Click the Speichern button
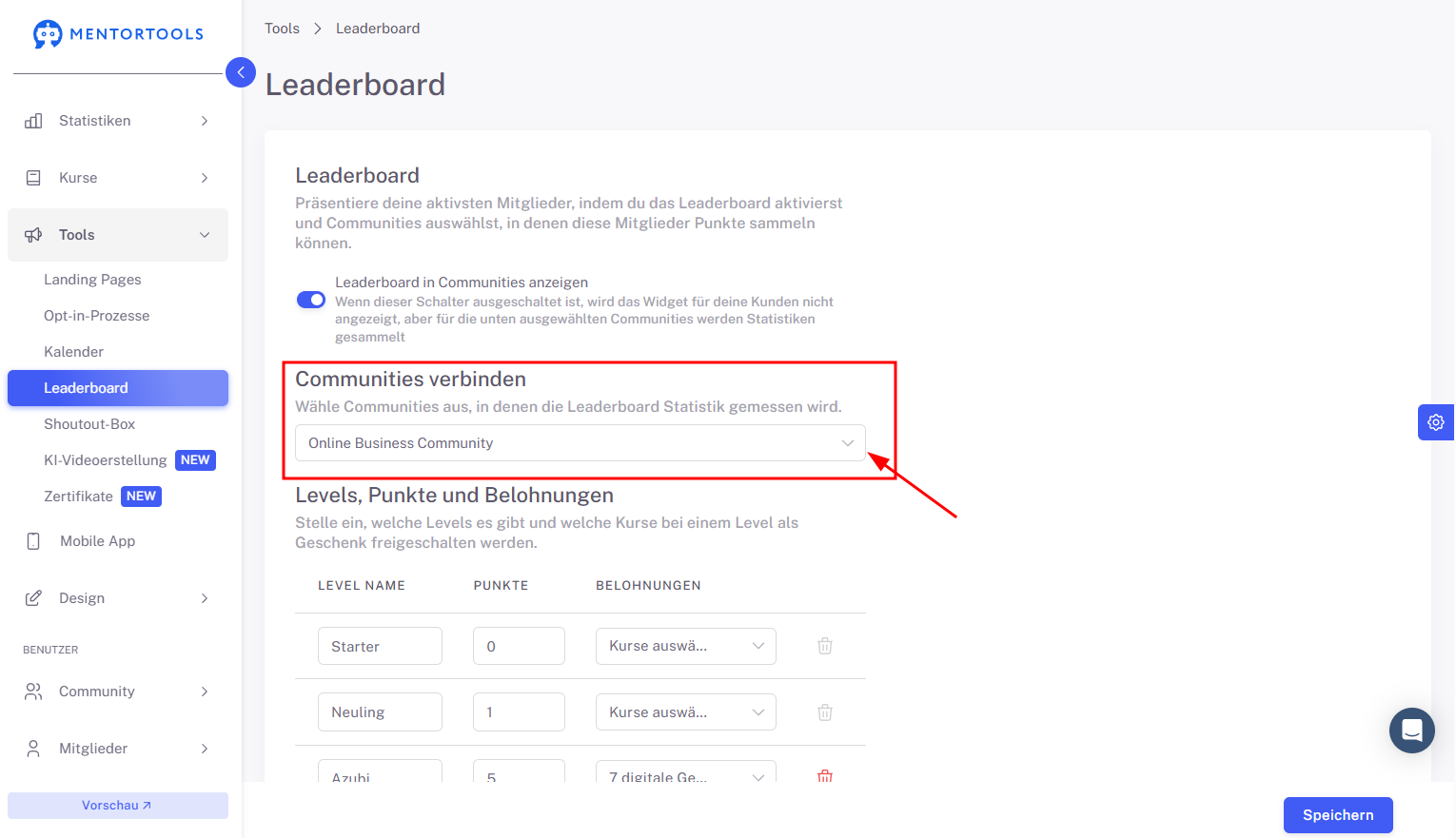This screenshot has height=838, width=1456. (1338, 815)
